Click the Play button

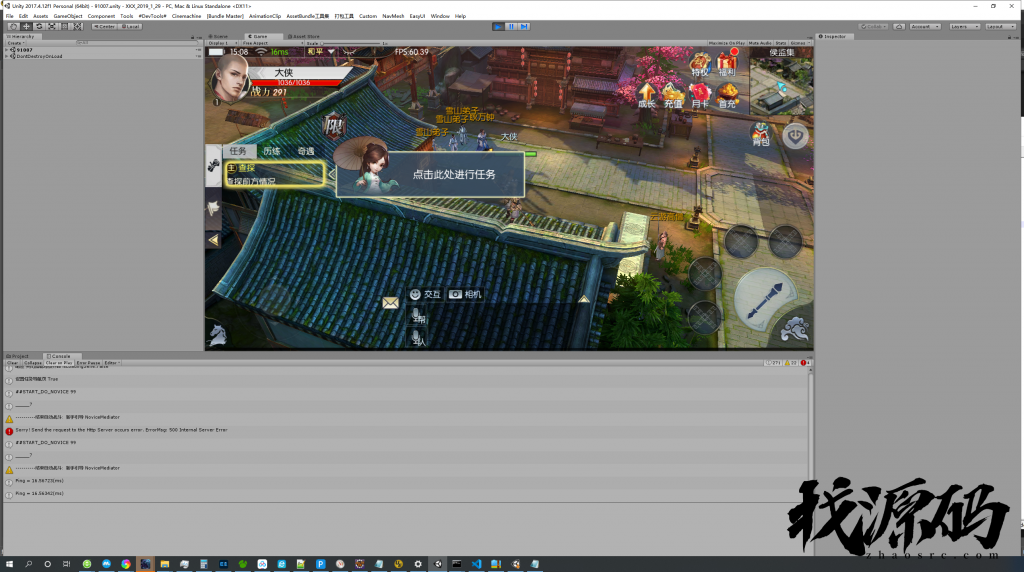pyautogui.click(x=498, y=27)
